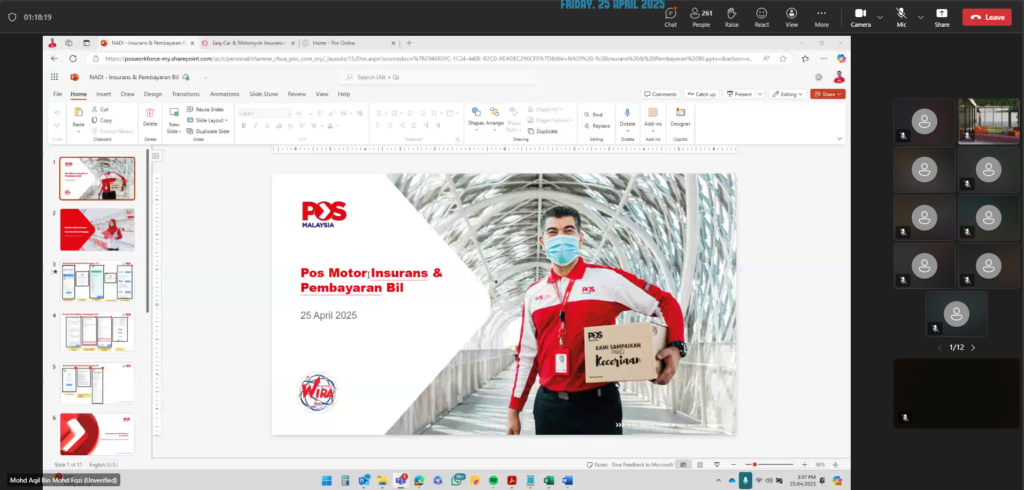The image size is (1024, 490).
Task: Open the File menu
Action: pyautogui.click(x=57, y=94)
